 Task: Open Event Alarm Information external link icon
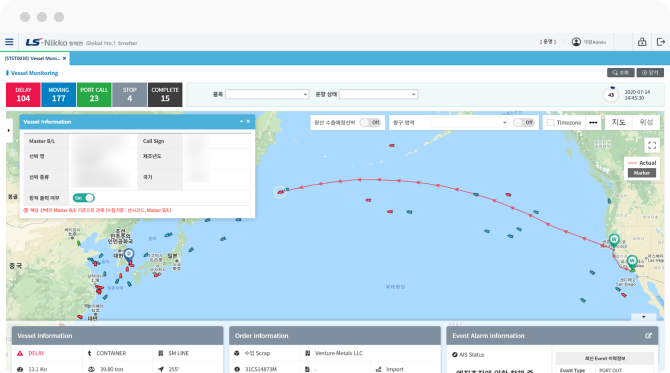(648, 336)
